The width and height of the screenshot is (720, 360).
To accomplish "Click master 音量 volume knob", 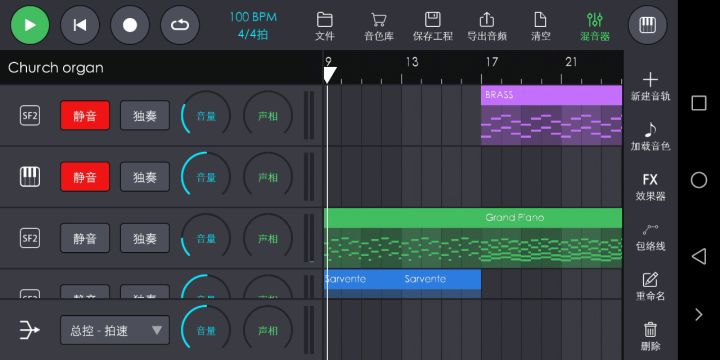I will (206, 330).
